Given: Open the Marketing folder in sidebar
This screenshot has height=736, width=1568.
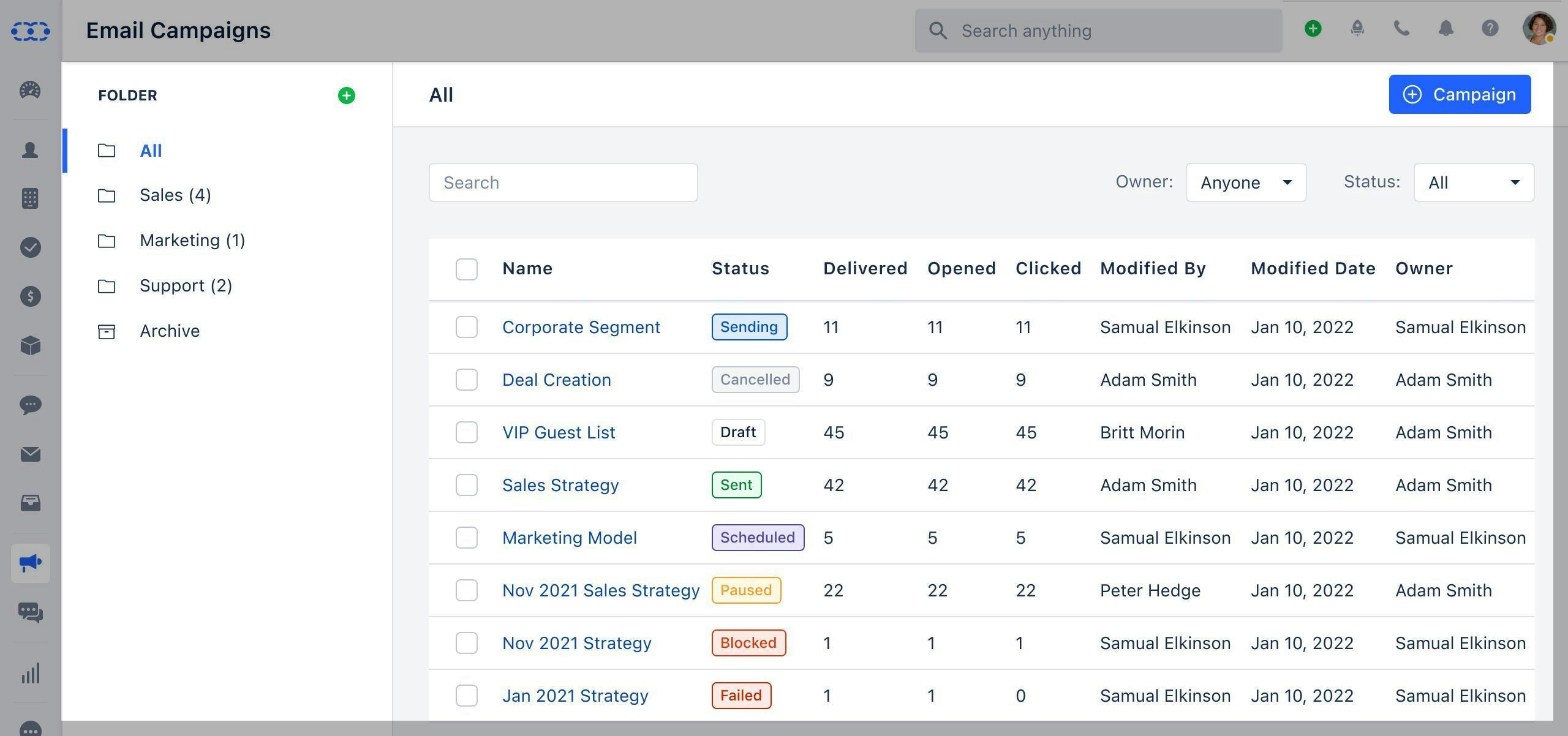Looking at the screenshot, I should pos(192,240).
